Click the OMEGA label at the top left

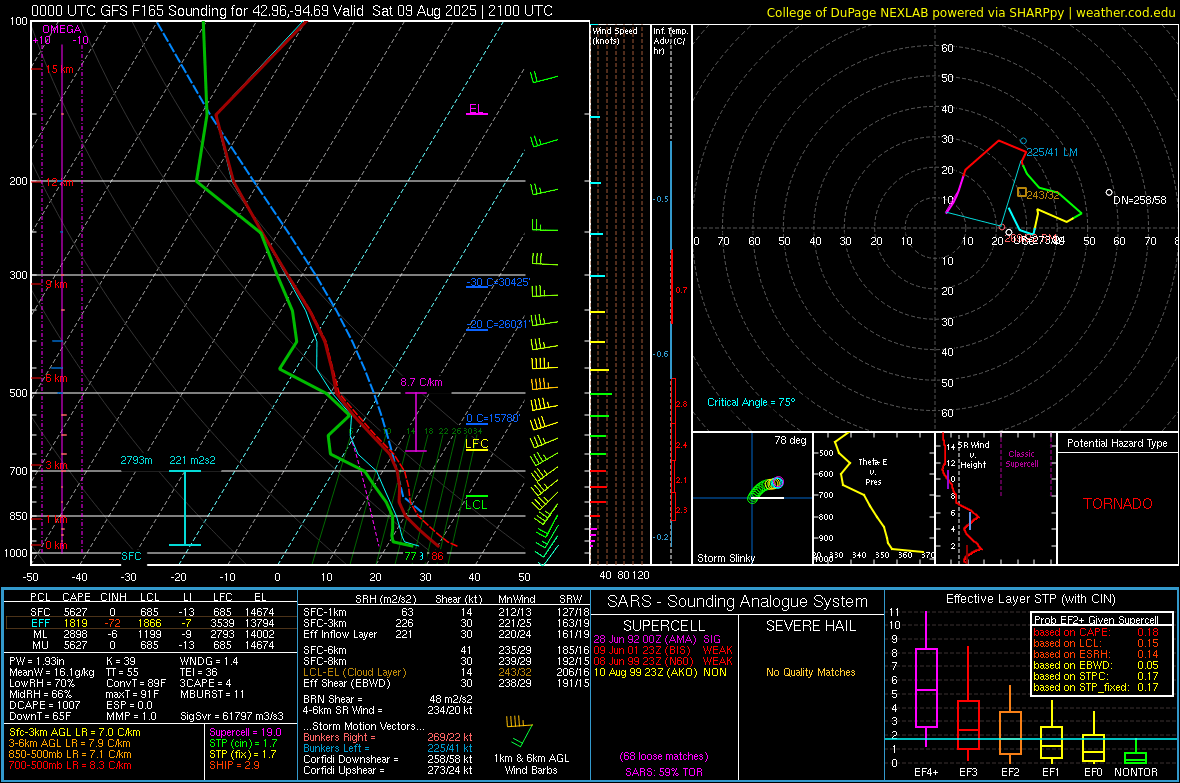pos(61,29)
